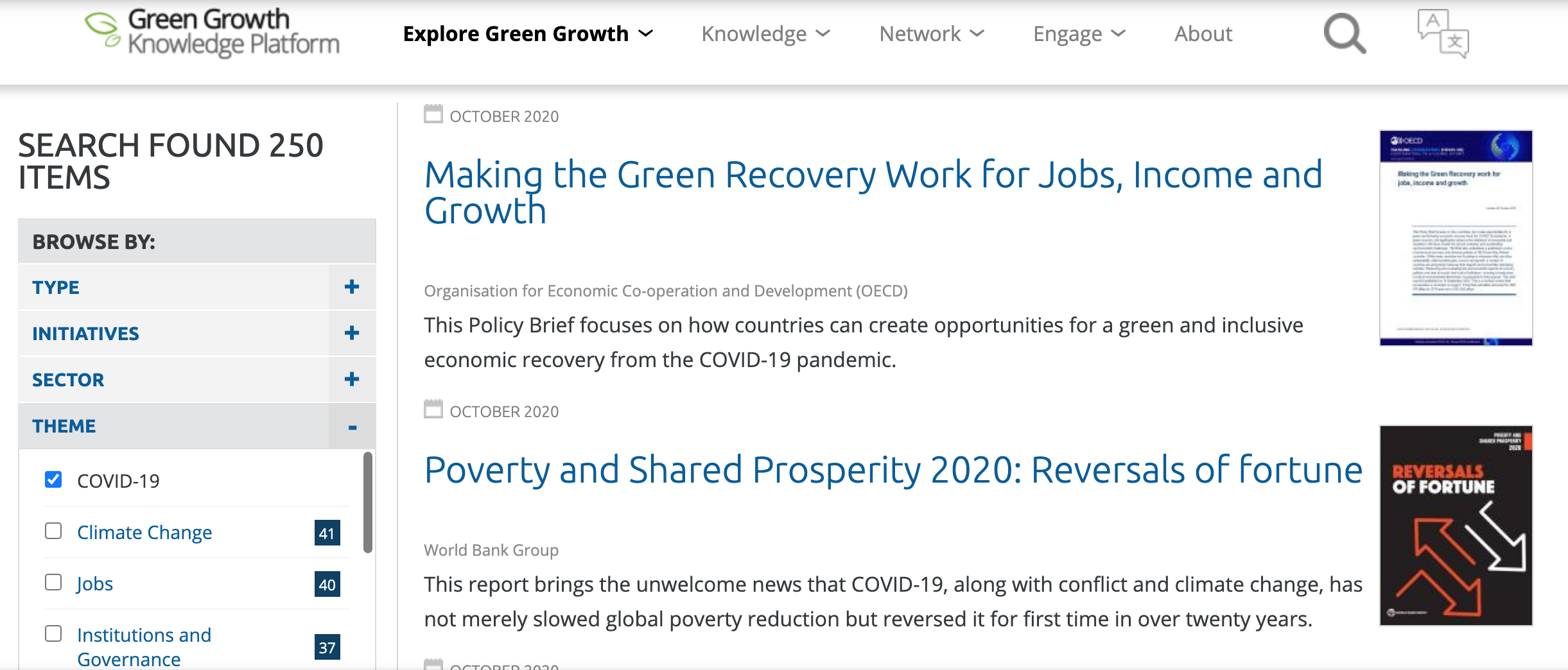The width and height of the screenshot is (1568, 670).
Task: Click the calendar icon above the first result
Action: 433,114
